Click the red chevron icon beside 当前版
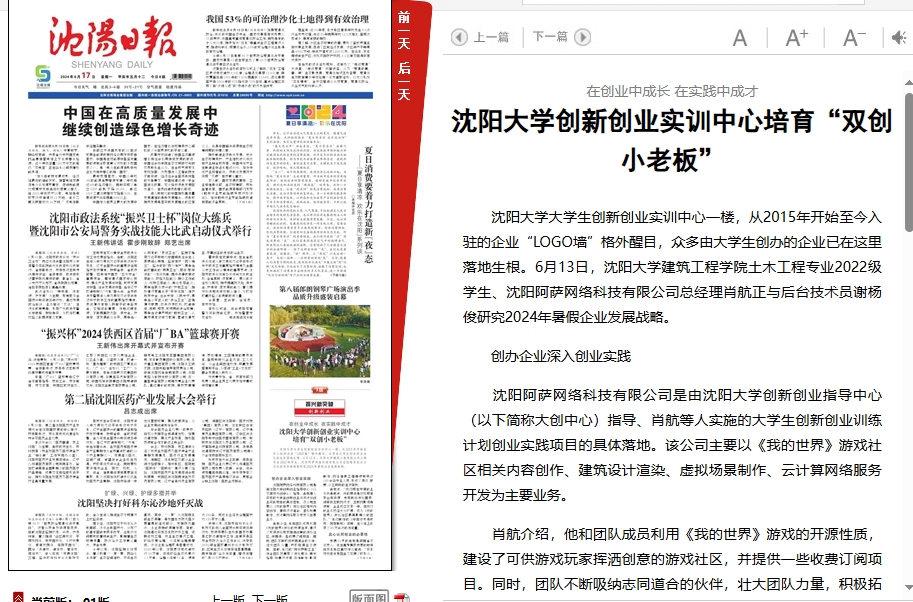The width and height of the screenshot is (913, 602). coord(18,598)
